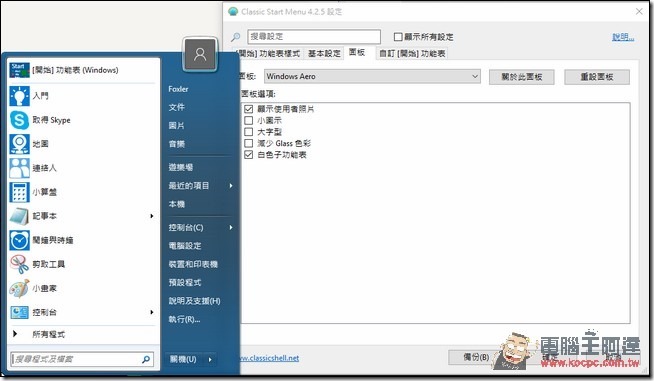Click the Classic Start Menu title icon
The width and height of the screenshot is (654, 381).
233,11
